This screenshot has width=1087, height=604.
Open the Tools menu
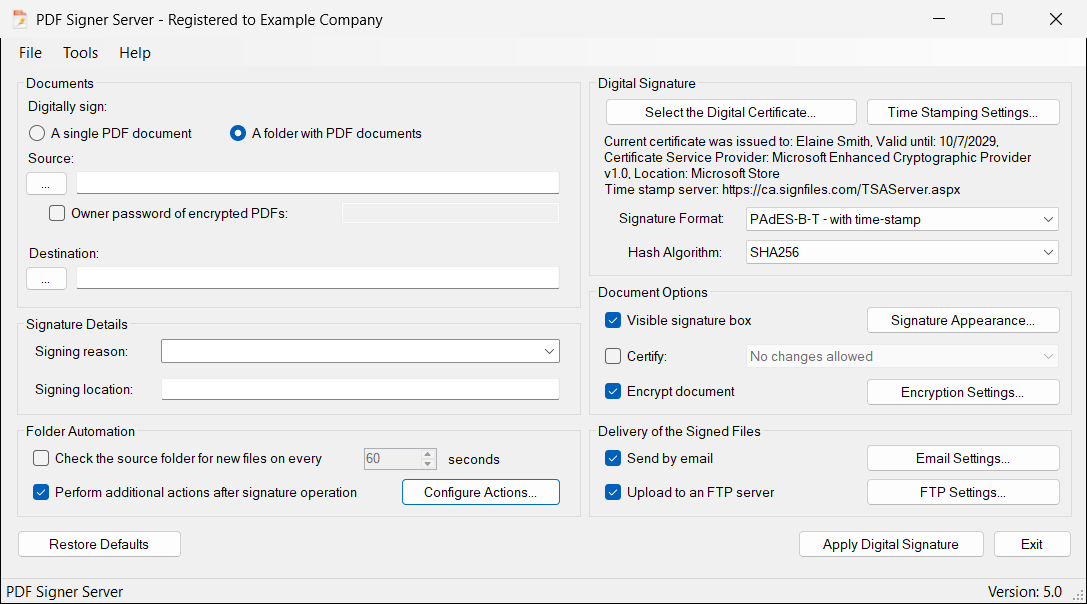point(80,53)
